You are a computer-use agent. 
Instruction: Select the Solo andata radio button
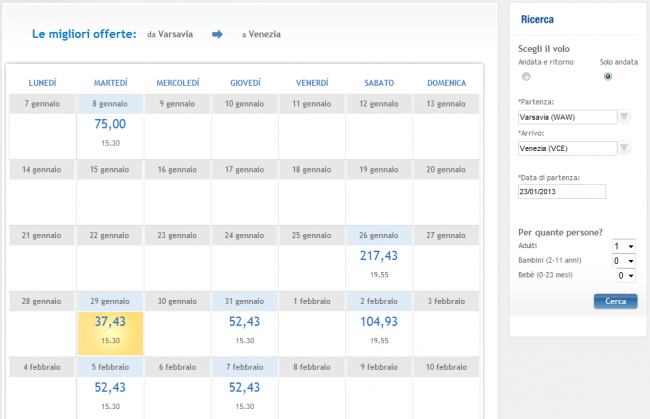(x=607, y=76)
